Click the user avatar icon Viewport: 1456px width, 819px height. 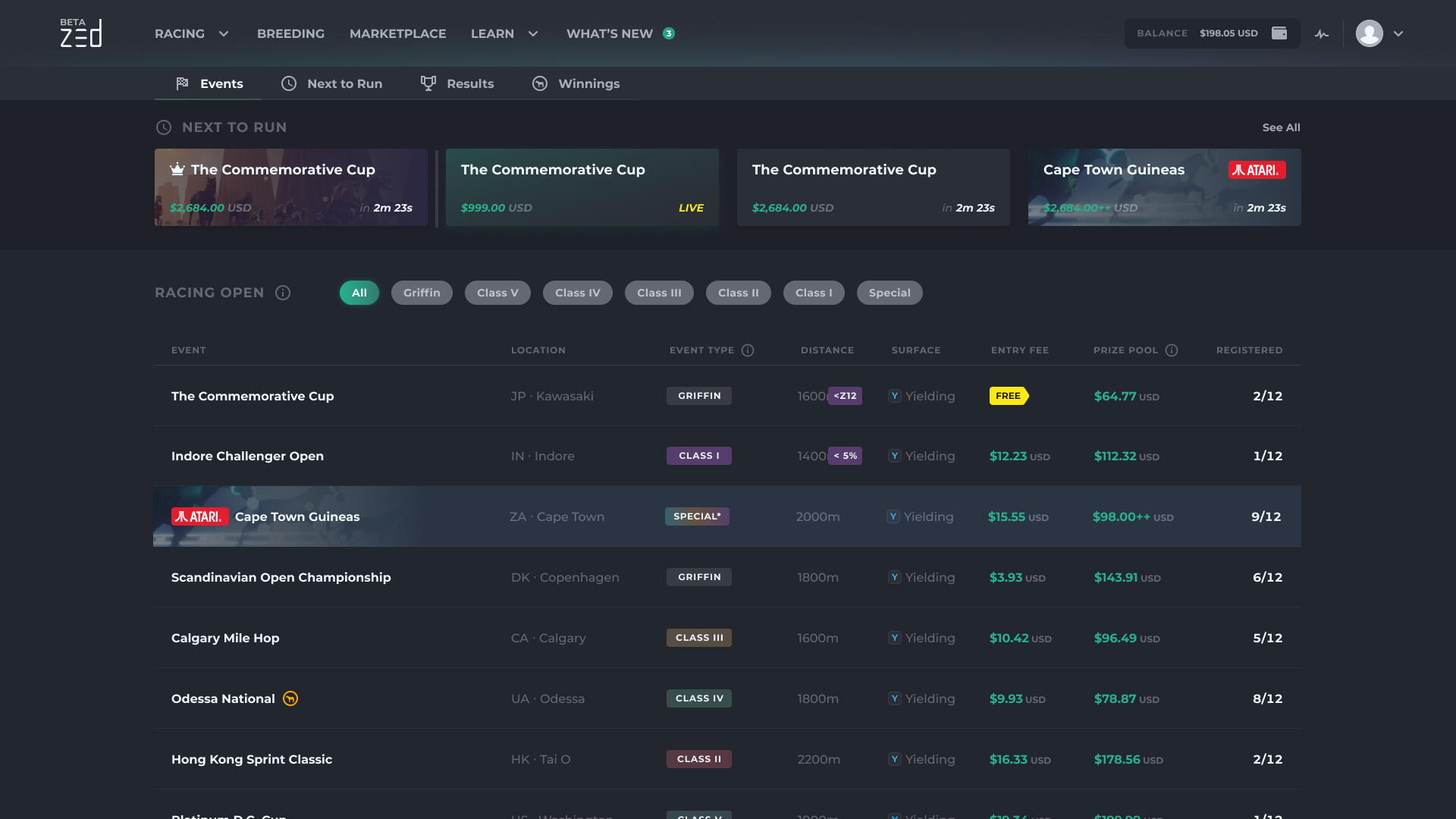1369,33
